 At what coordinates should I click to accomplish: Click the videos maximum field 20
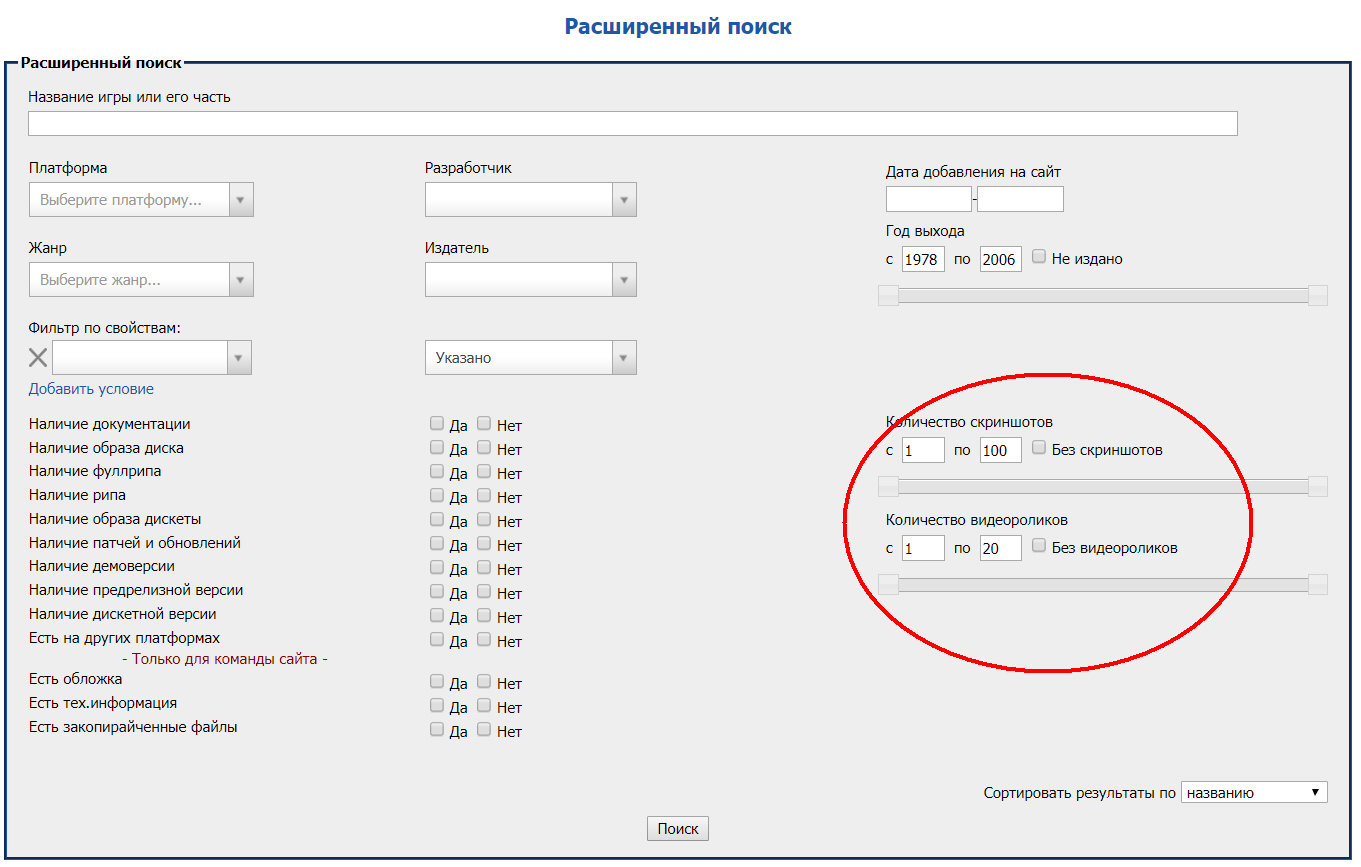coord(1001,548)
